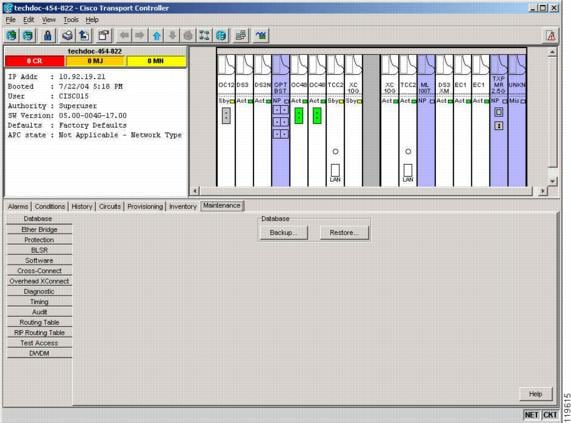The width and height of the screenshot is (571, 423).
Task: Open the Cross-Connect subtab
Action: 39,271
